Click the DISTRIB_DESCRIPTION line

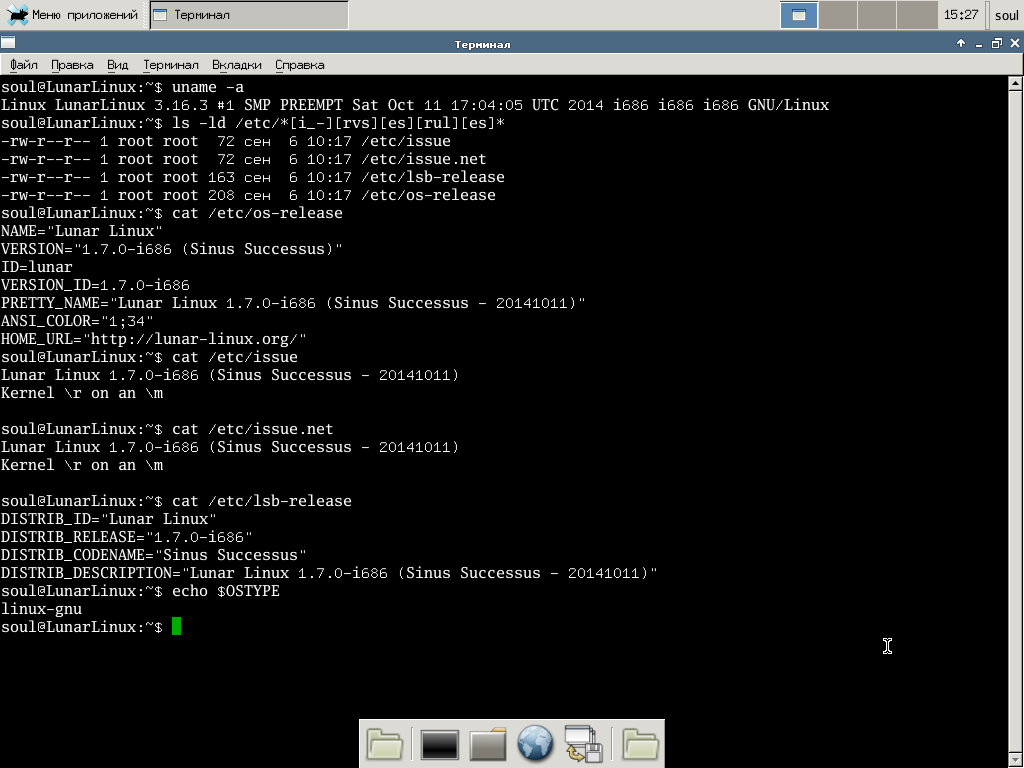329,573
